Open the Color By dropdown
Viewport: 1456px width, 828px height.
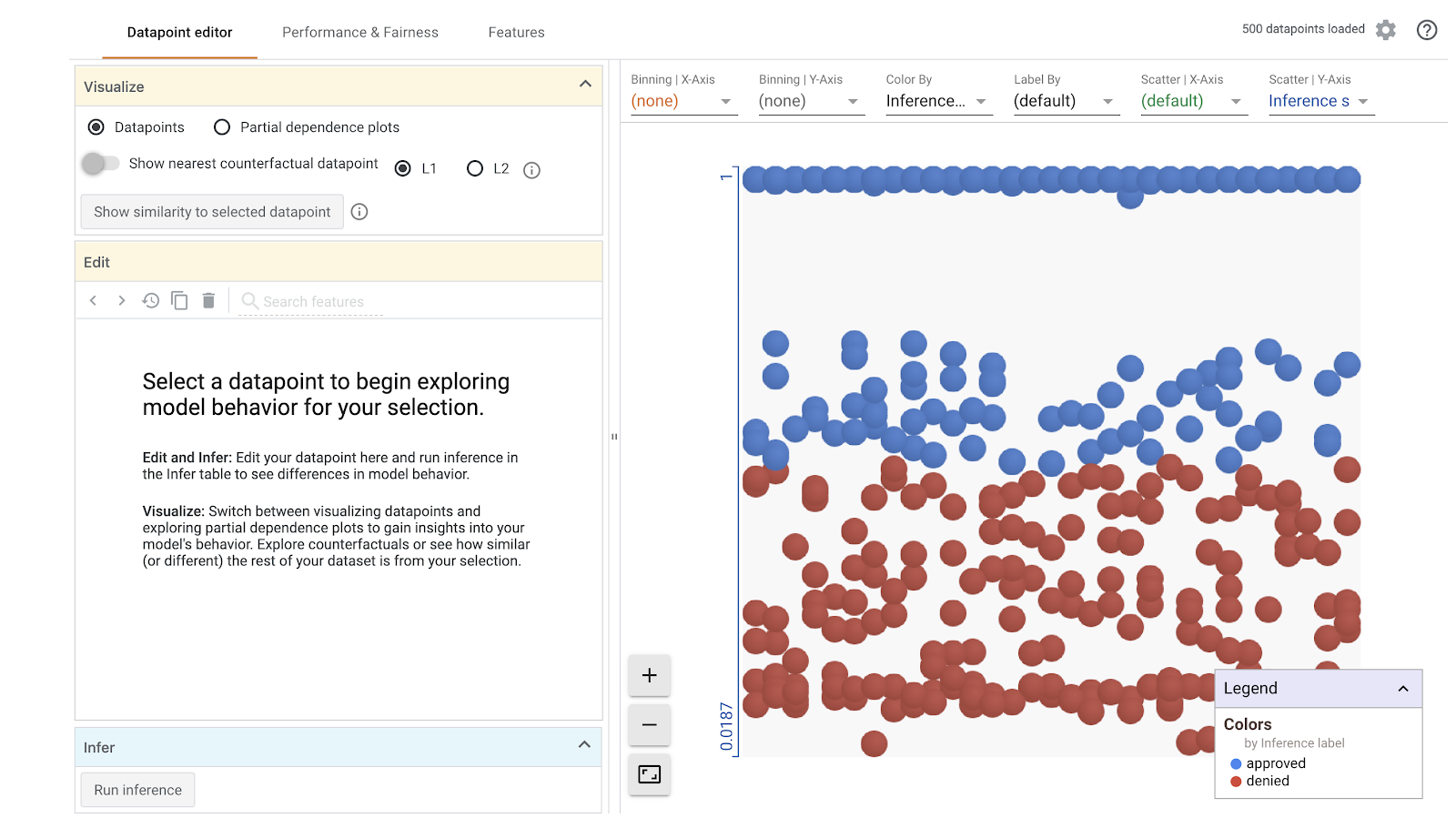click(x=937, y=101)
